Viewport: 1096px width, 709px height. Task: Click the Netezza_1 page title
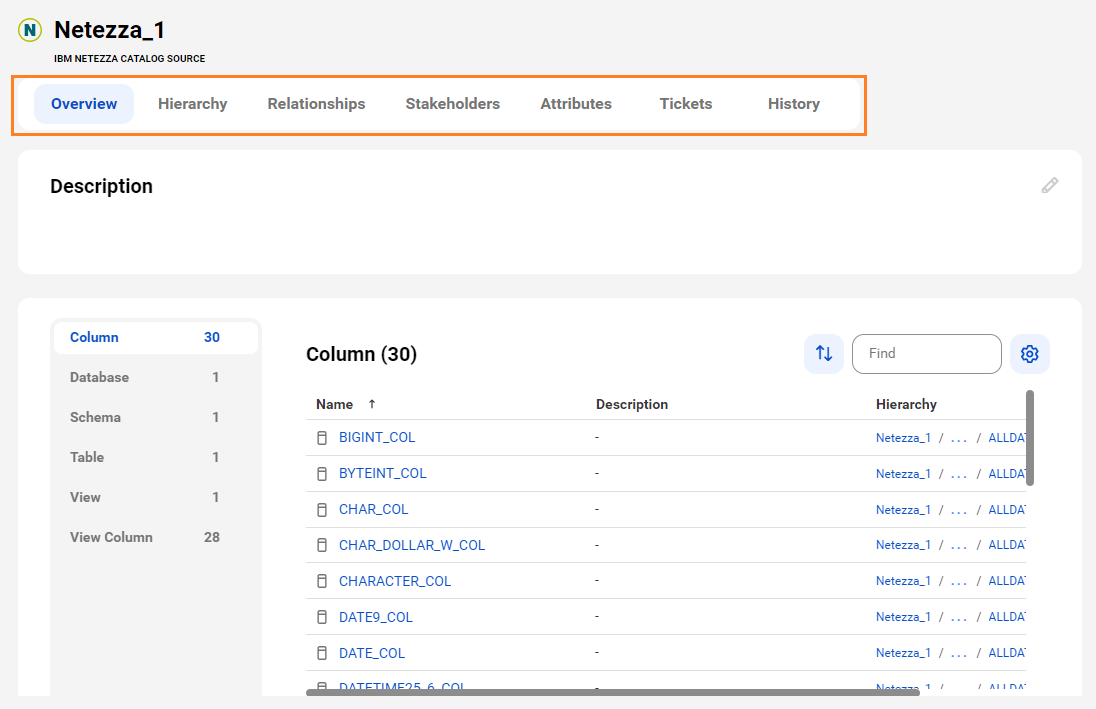[x=110, y=30]
